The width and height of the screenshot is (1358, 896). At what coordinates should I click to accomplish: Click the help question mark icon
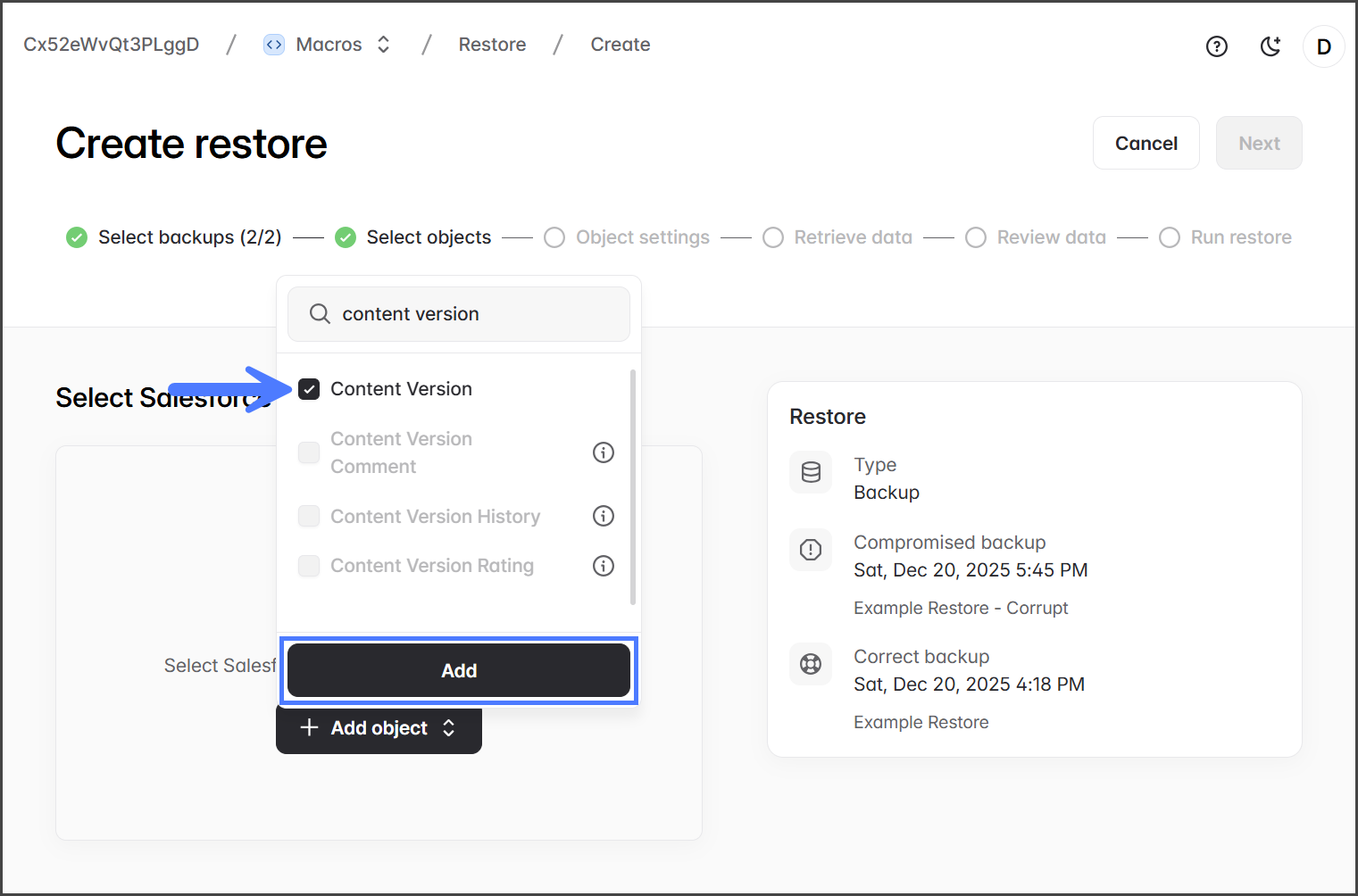tap(1216, 46)
